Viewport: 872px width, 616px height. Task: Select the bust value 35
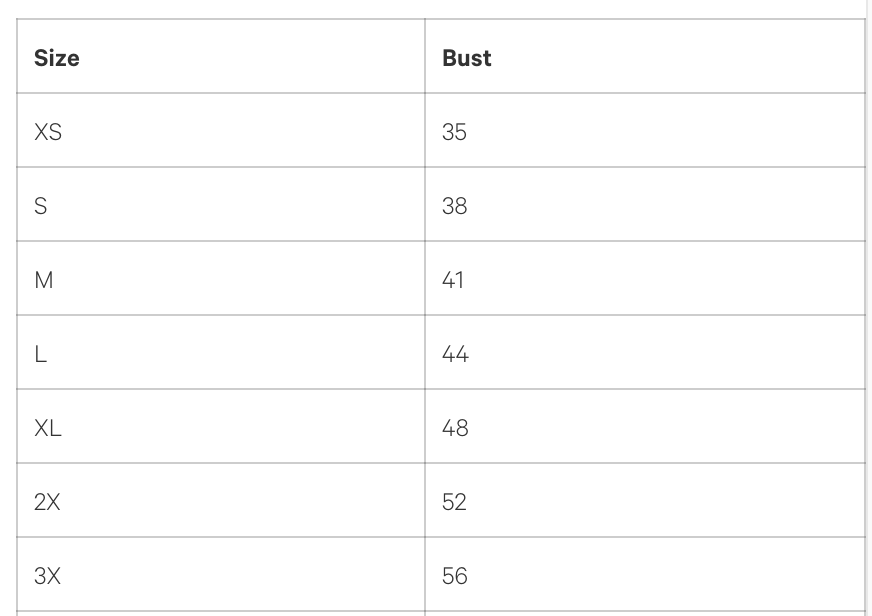coord(454,132)
